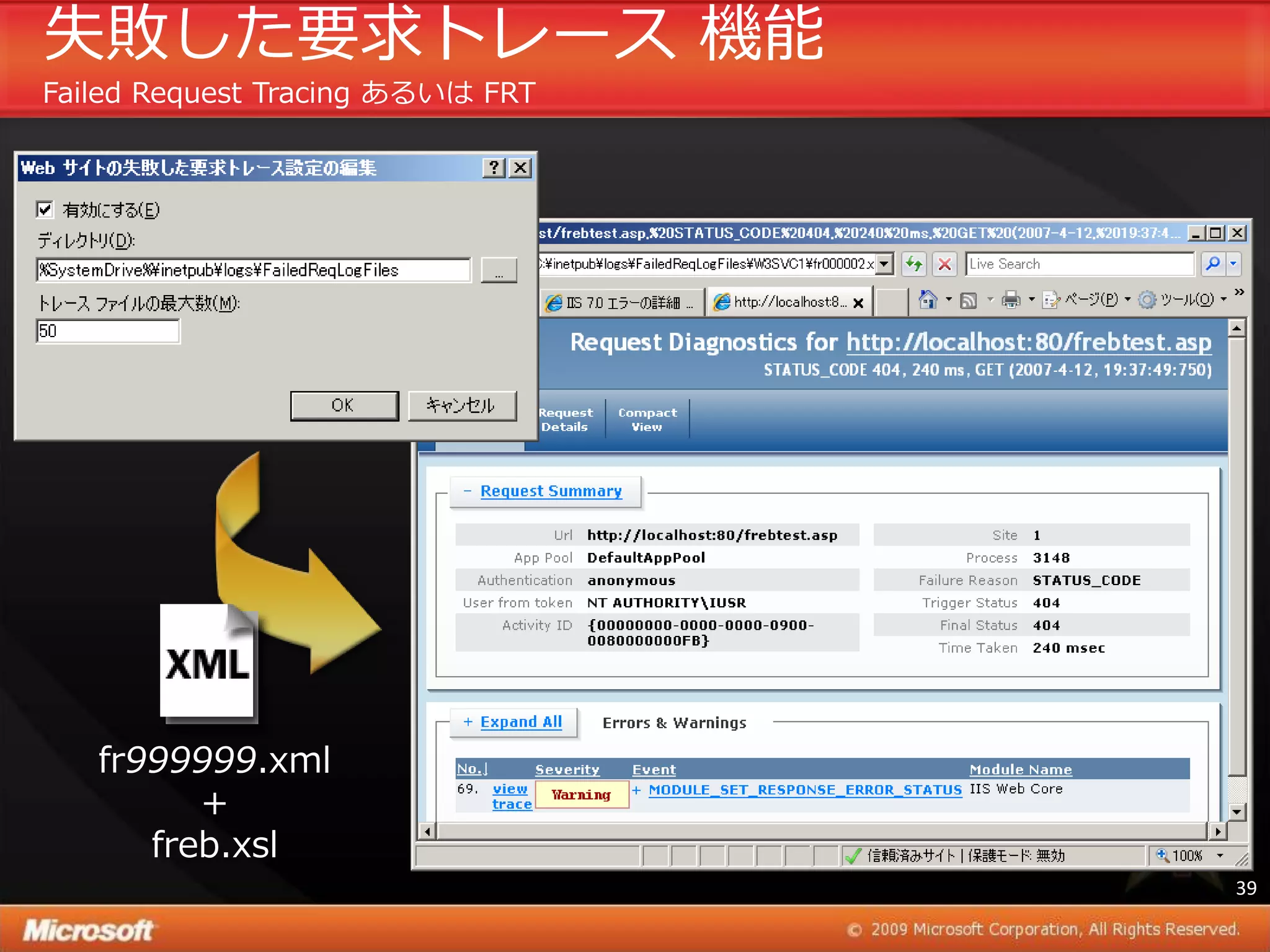Click the vertical scrollbar up arrow
1270x952 pixels.
pyautogui.click(x=1237, y=328)
